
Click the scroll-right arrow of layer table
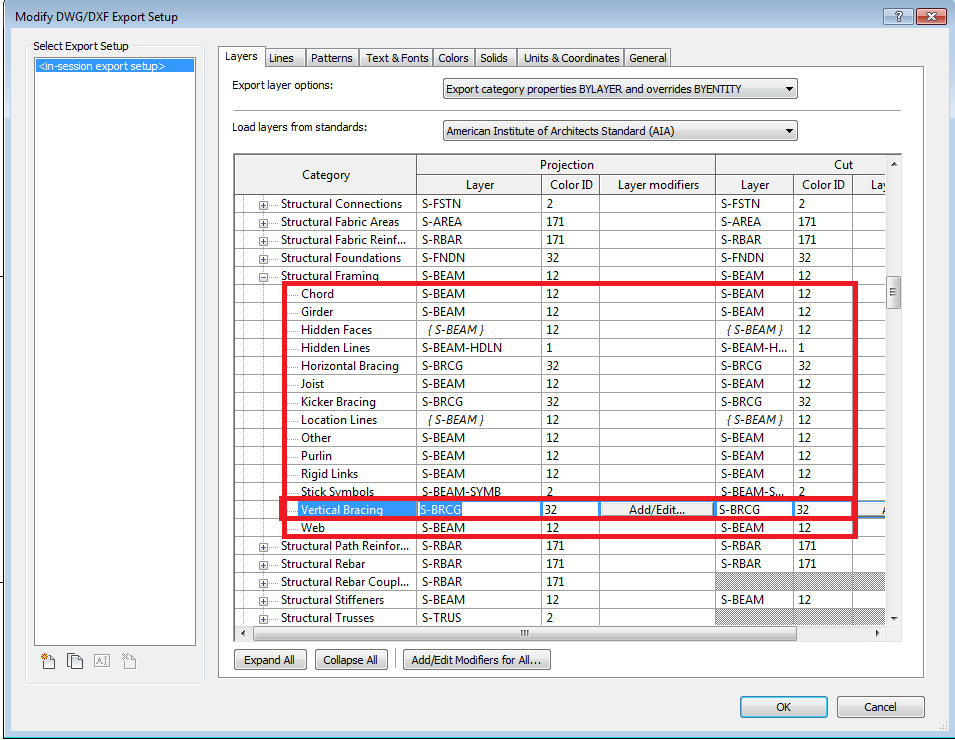878,633
